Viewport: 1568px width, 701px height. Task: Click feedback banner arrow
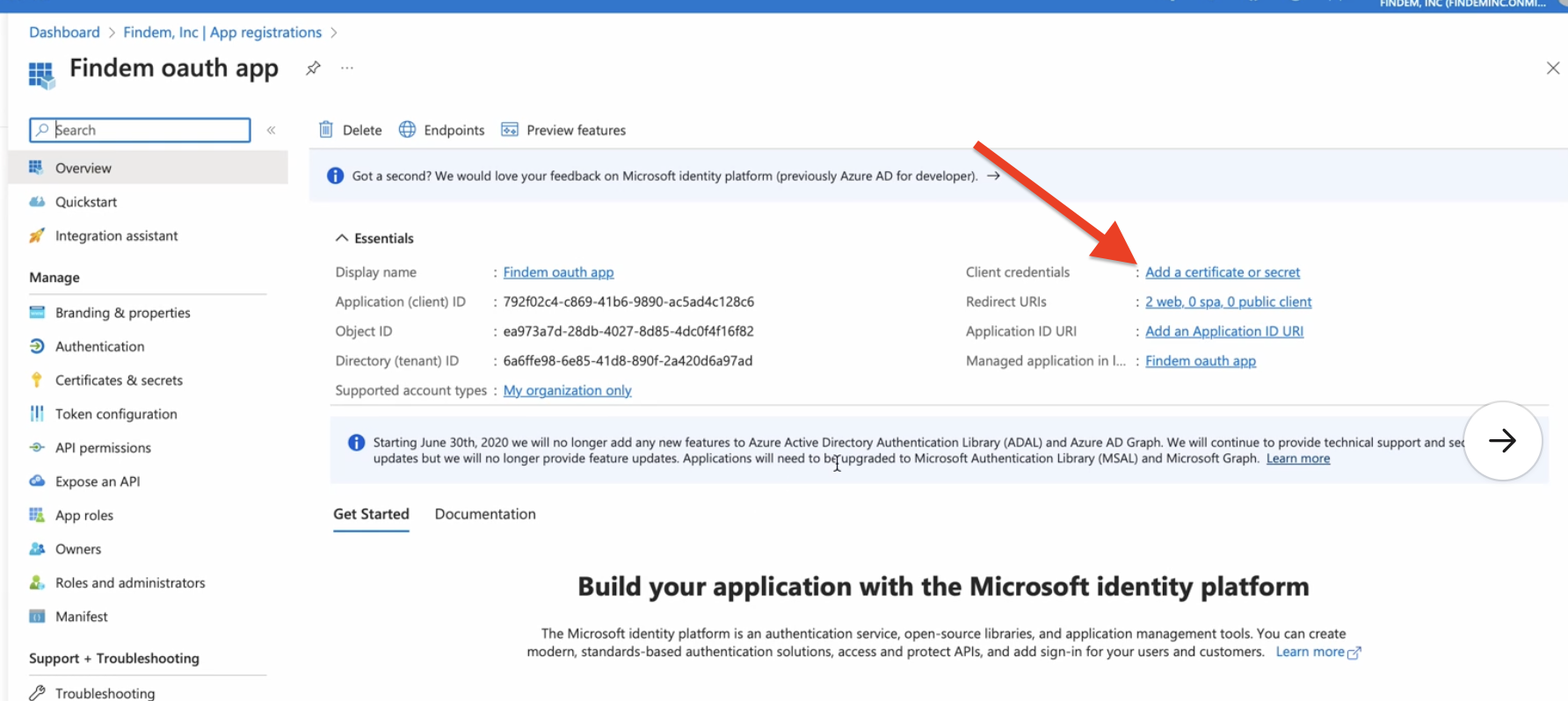[993, 176]
